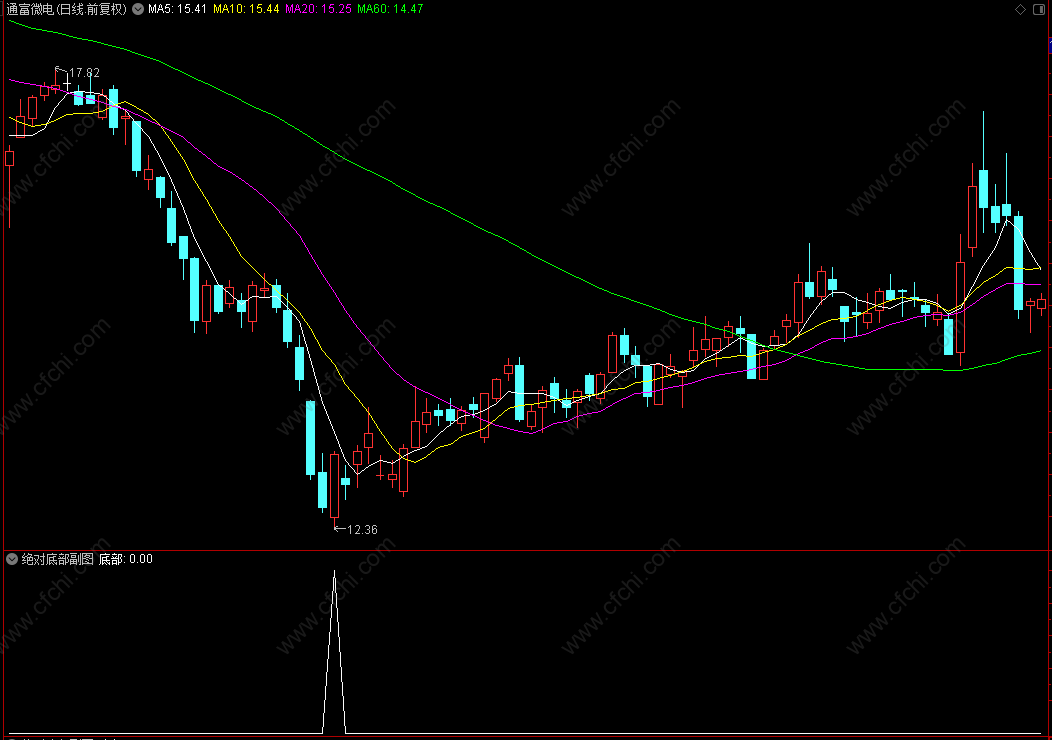Click the 绝对底部副图 indicator name
The width and height of the screenshot is (1052, 740).
tap(58, 559)
